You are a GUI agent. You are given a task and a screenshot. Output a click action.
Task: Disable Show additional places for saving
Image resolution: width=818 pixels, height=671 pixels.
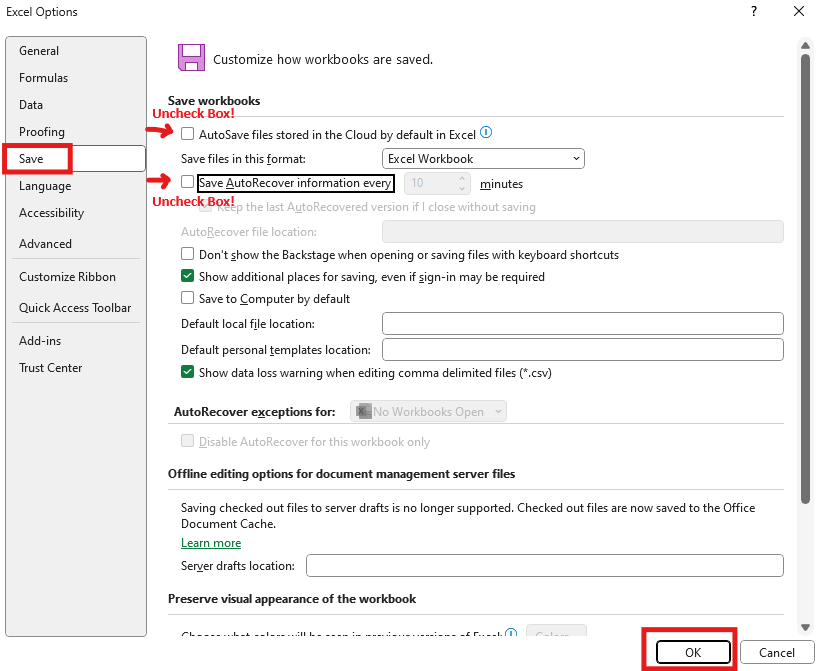187,277
